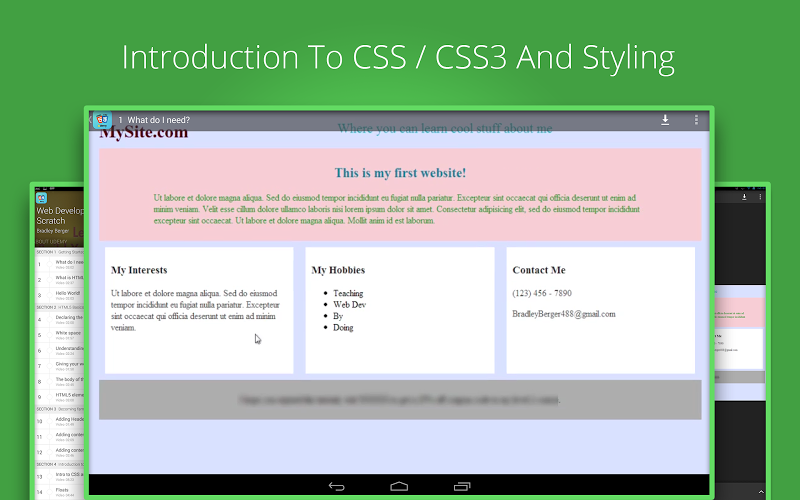Tap the 'What do I need?' video title

point(158,120)
